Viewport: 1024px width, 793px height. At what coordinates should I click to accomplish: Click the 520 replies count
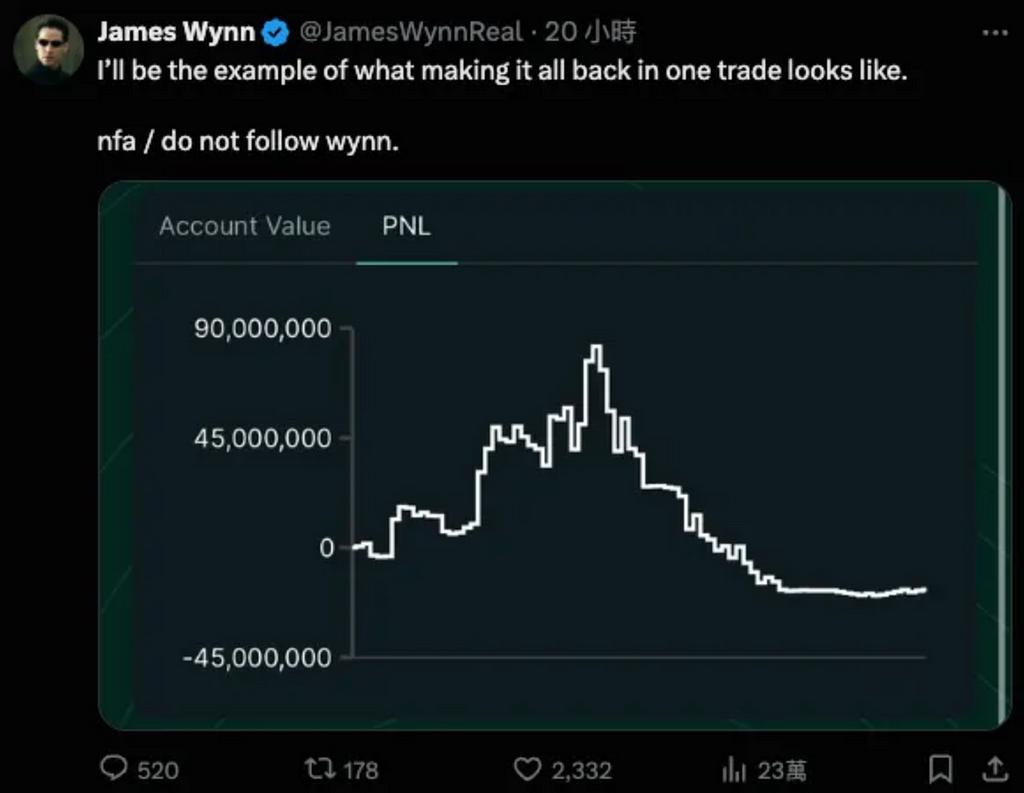pyautogui.click(x=158, y=771)
